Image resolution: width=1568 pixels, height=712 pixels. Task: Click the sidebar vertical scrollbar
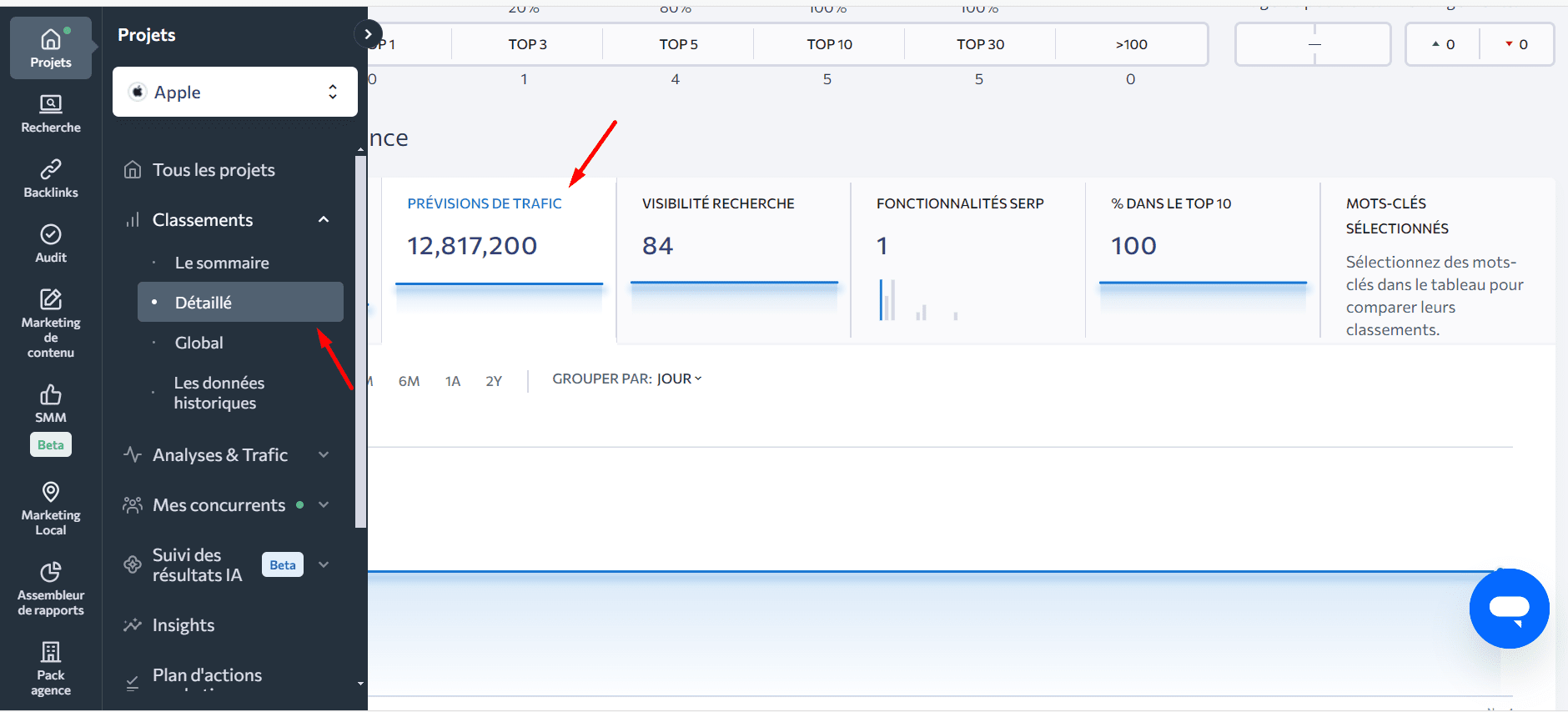[x=360, y=342]
